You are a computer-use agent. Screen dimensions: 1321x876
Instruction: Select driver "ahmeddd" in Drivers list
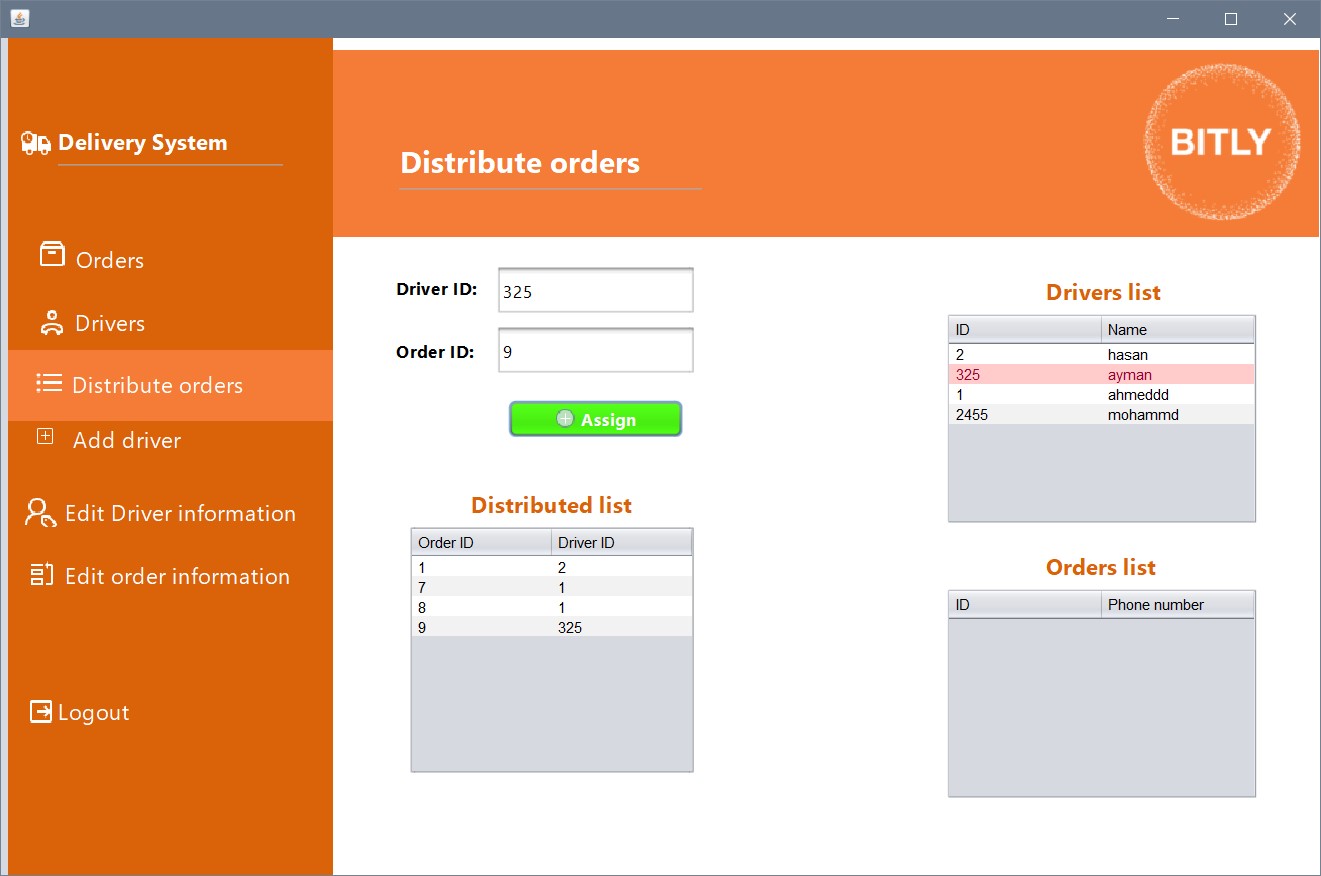point(1102,394)
